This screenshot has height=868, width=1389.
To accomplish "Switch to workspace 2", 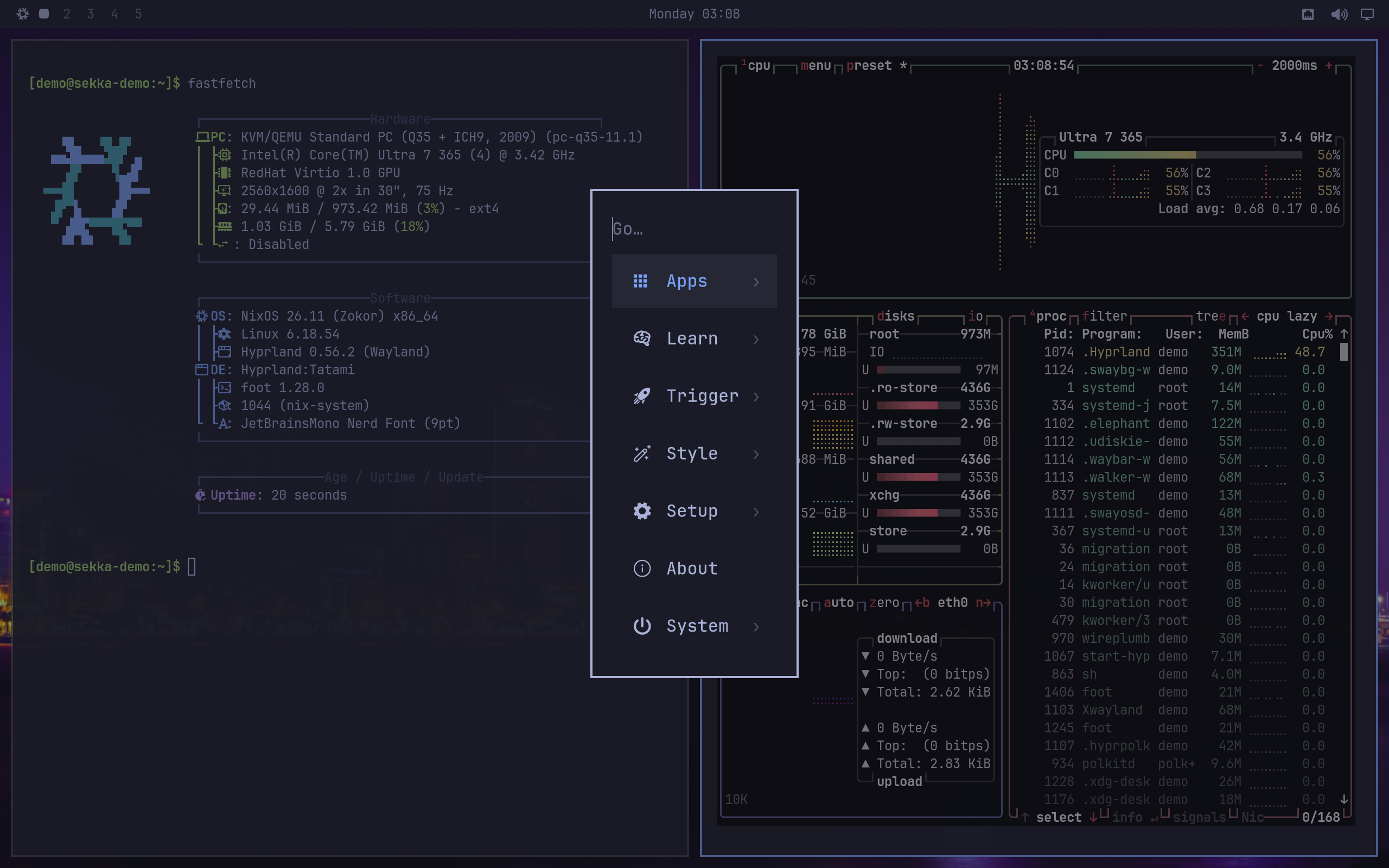I will [x=67, y=14].
